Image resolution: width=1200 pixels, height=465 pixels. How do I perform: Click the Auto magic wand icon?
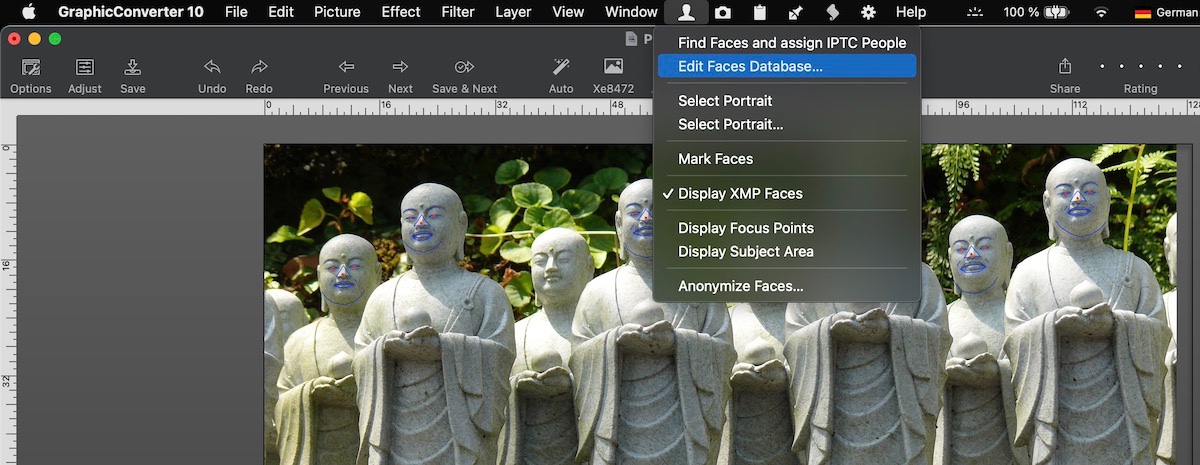click(561, 68)
